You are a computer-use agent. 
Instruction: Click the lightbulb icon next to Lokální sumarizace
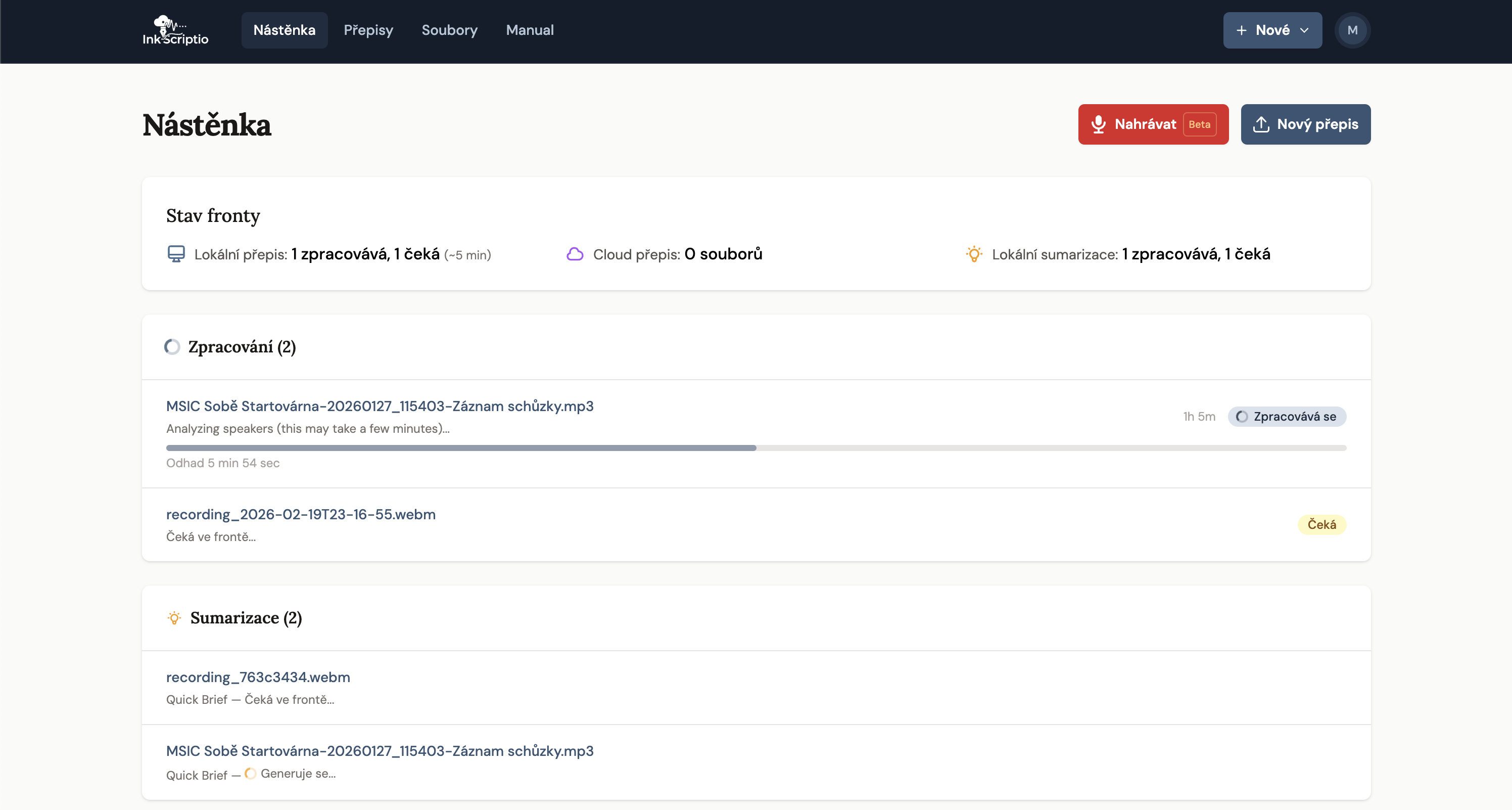[x=974, y=254]
